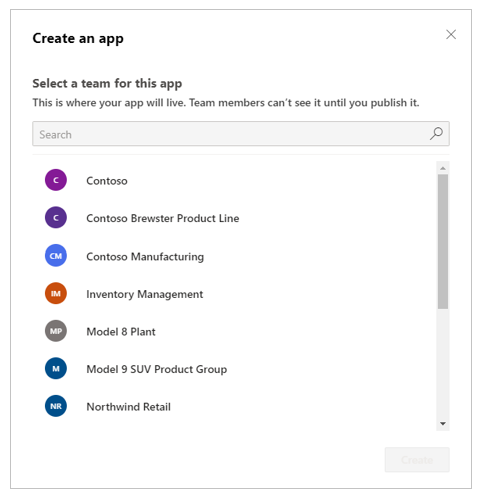Click the Create button

click(417, 460)
